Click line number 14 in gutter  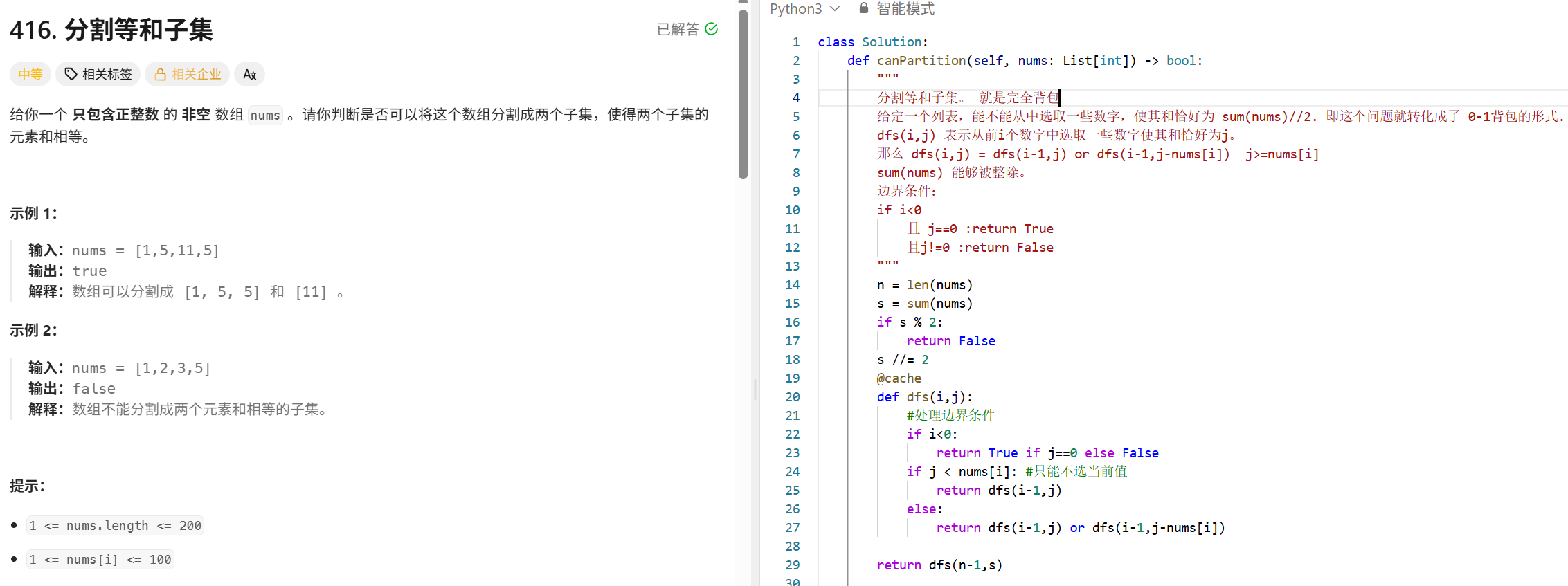[x=792, y=285]
